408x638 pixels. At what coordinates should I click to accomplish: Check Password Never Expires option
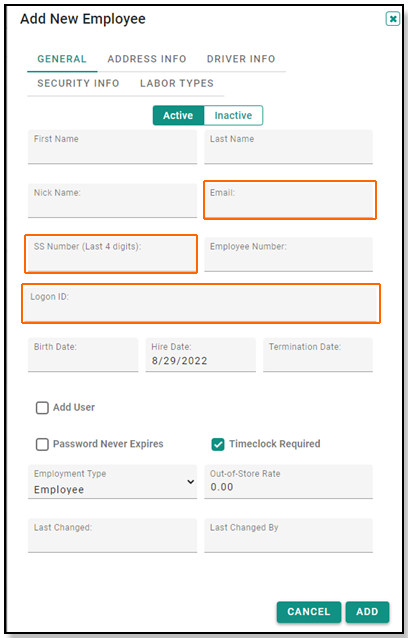[42, 444]
